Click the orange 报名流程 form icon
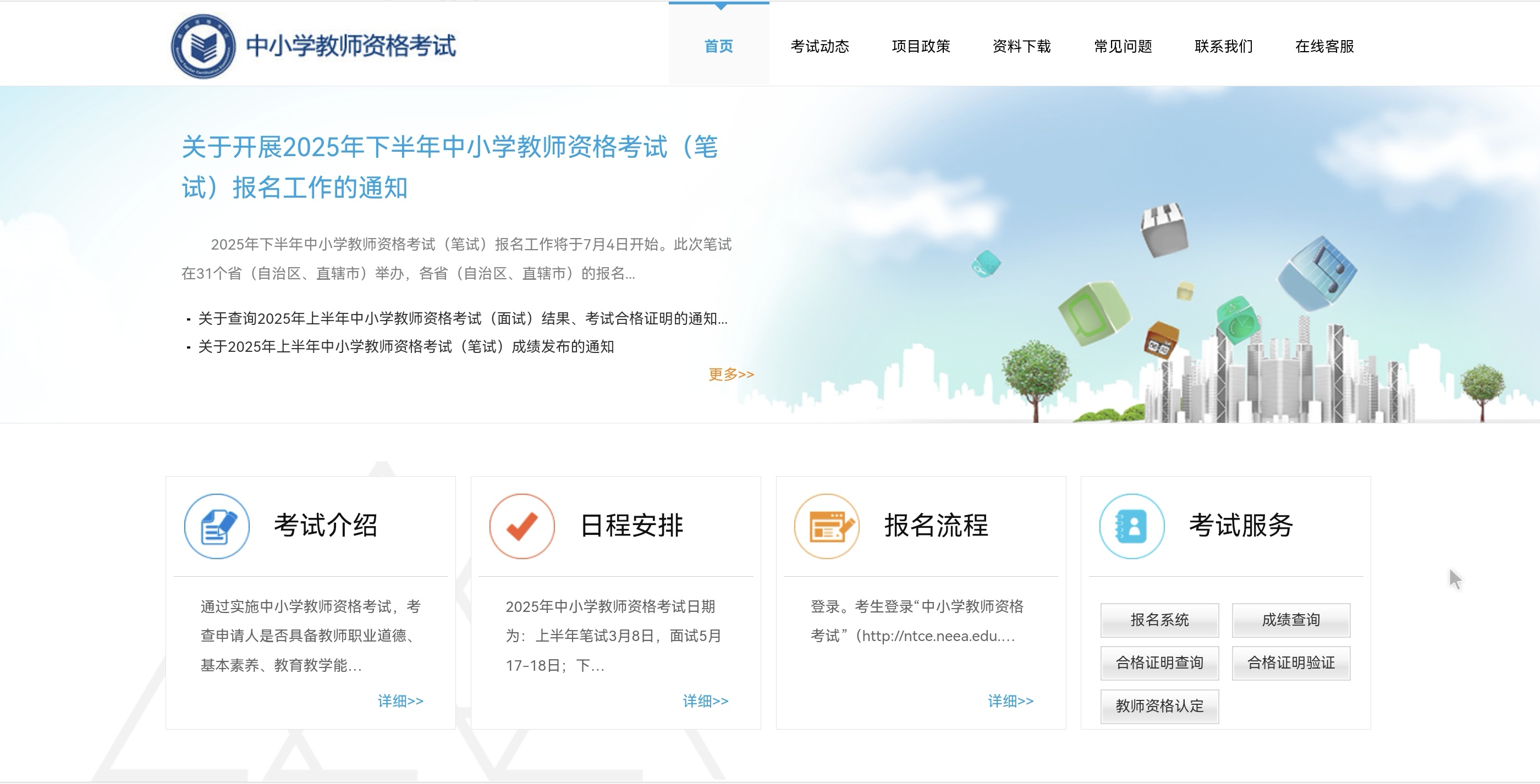 click(x=827, y=527)
